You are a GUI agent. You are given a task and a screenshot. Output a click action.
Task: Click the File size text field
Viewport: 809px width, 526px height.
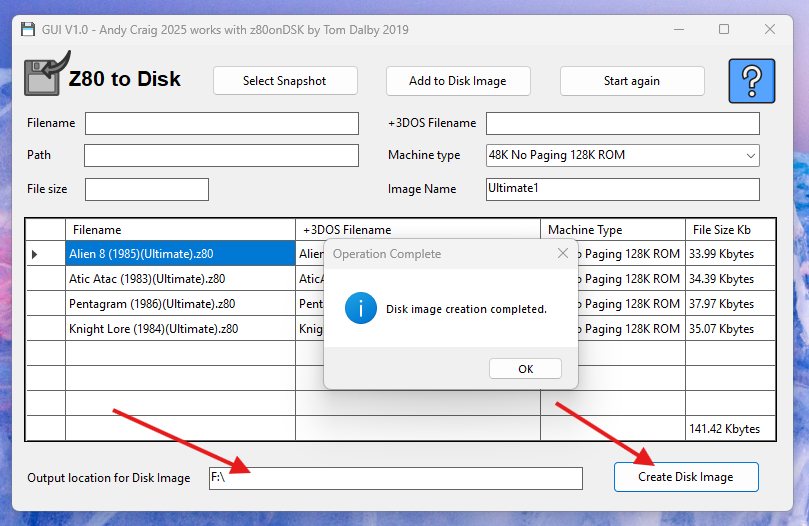click(147, 189)
